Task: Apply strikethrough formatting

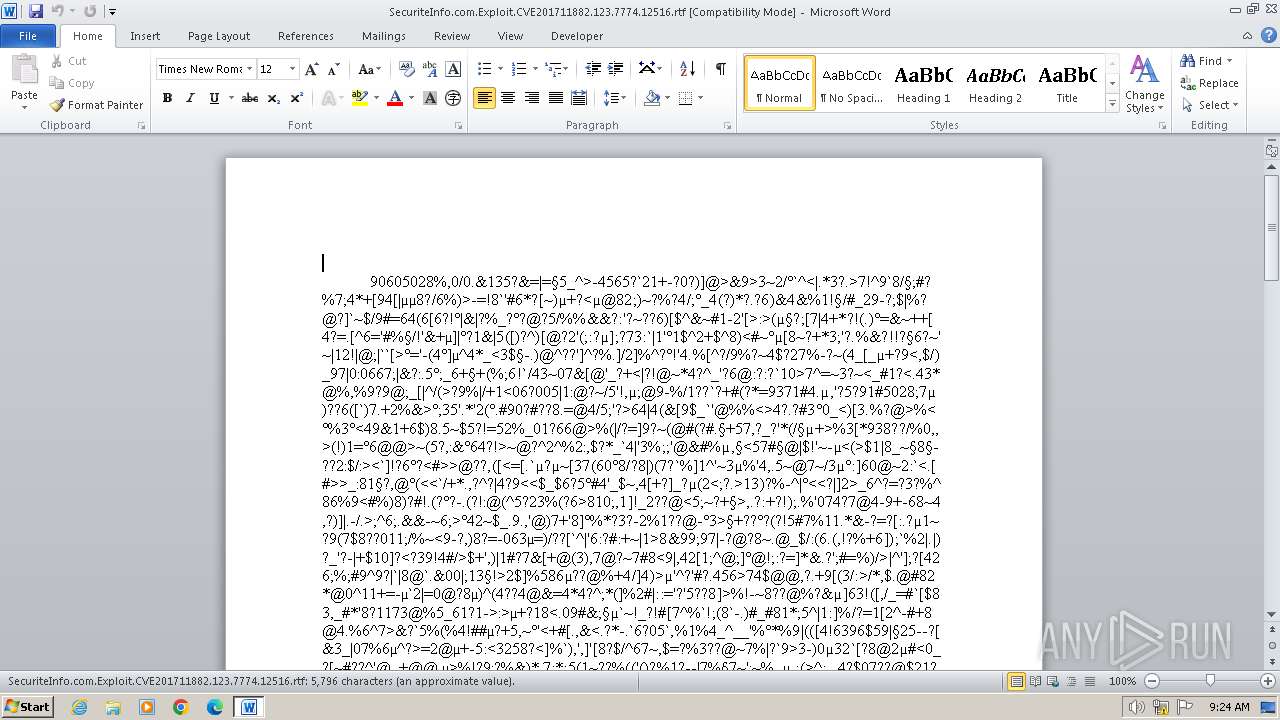Action: click(250, 98)
